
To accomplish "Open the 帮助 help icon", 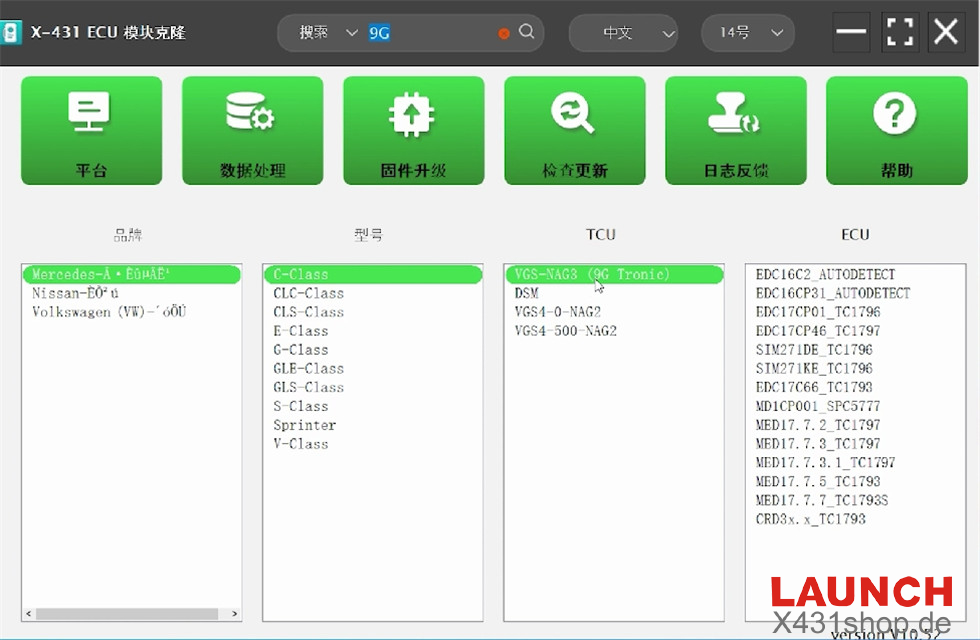I will coord(896,130).
